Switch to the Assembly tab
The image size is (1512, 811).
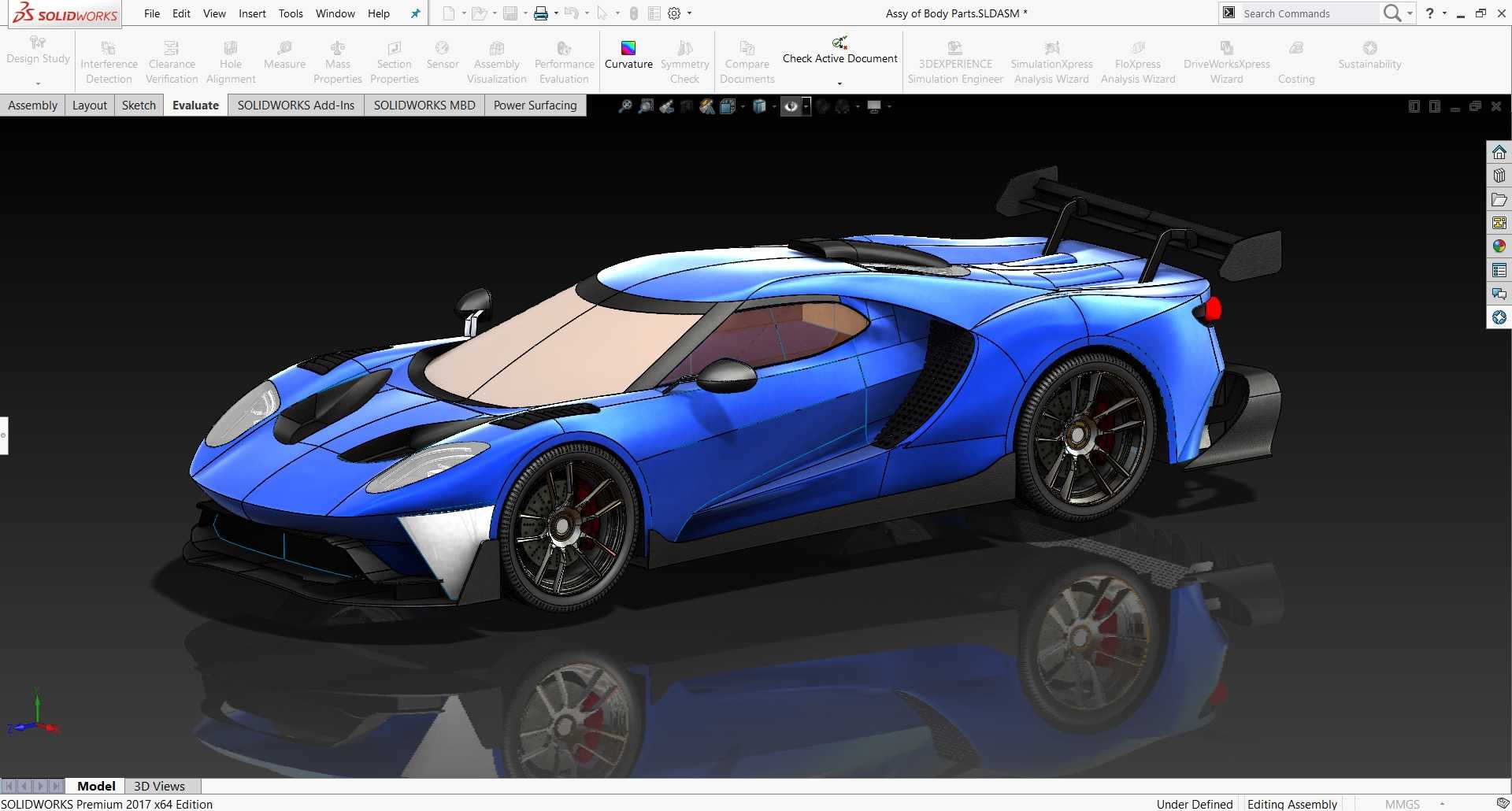pyautogui.click(x=32, y=106)
